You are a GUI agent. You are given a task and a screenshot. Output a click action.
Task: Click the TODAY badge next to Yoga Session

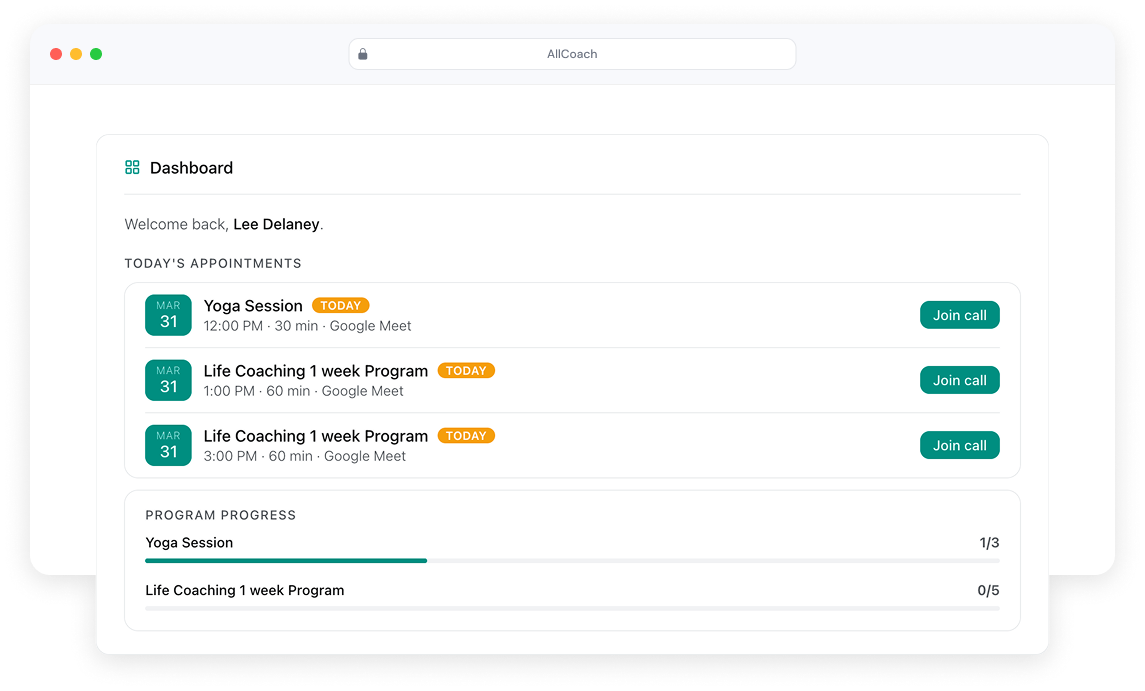click(x=340, y=306)
